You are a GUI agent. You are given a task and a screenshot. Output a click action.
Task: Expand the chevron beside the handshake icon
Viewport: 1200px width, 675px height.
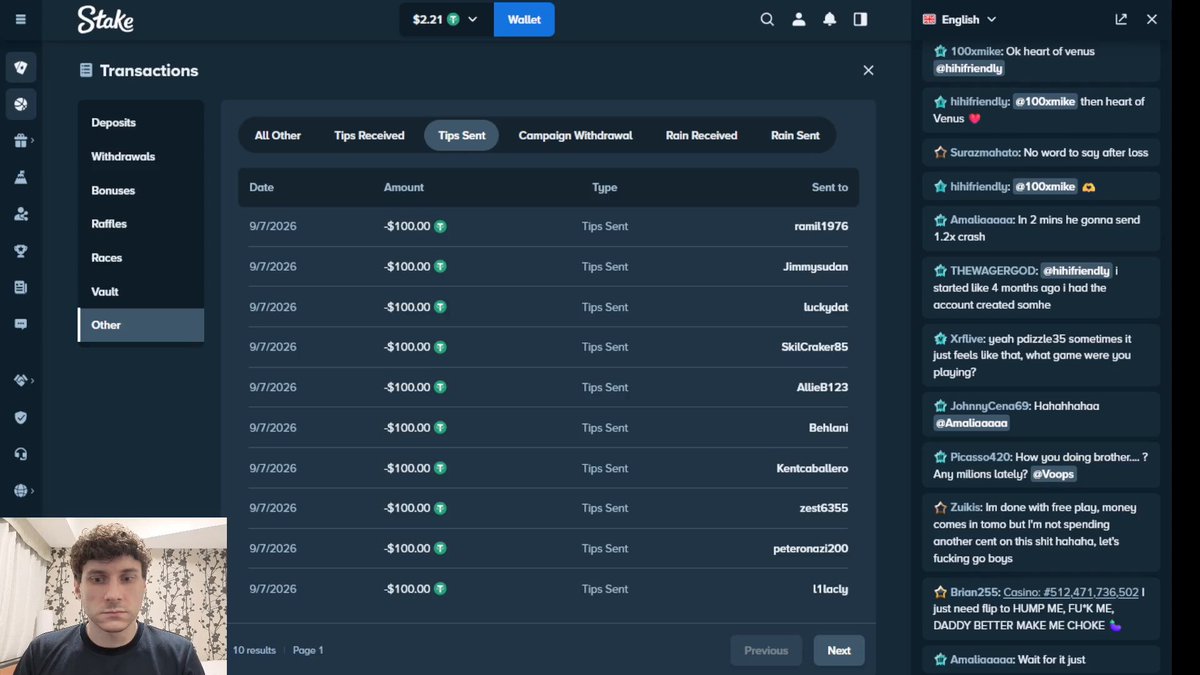point(33,380)
